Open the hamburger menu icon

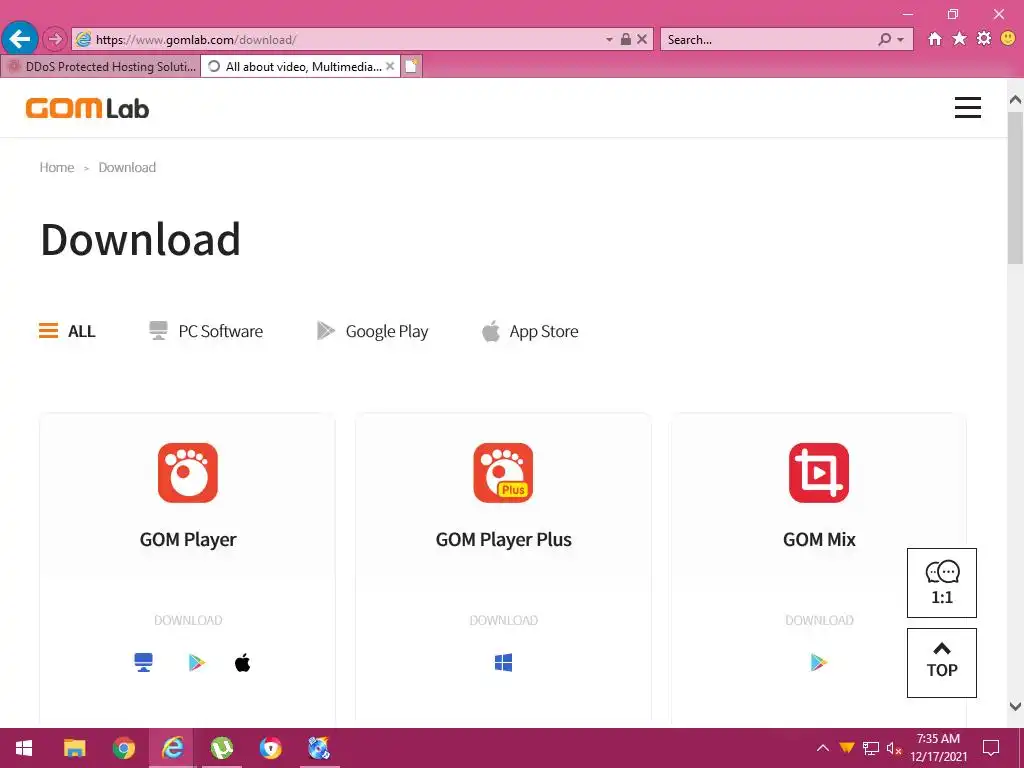pyautogui.click(x=967, y=108)
